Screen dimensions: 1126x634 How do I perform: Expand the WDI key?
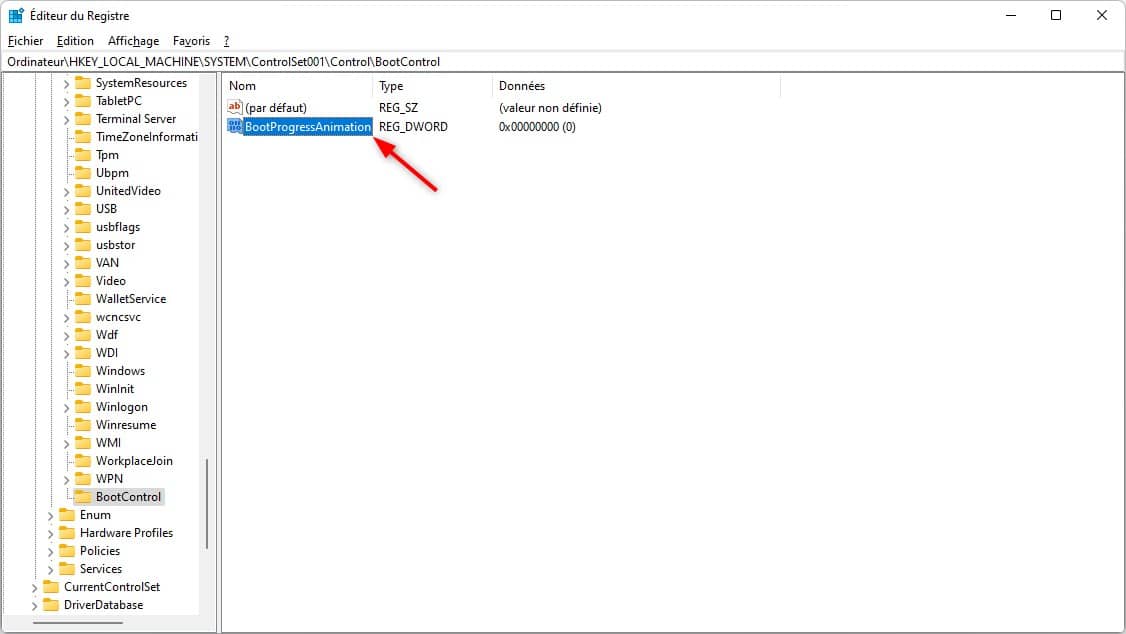point(66,353)
